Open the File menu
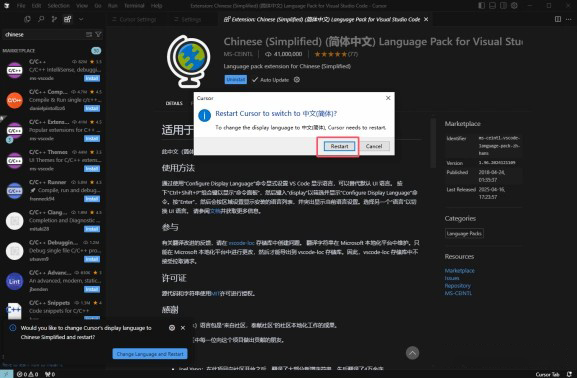Viewport: 578px width, 378px height. [21, 6]
